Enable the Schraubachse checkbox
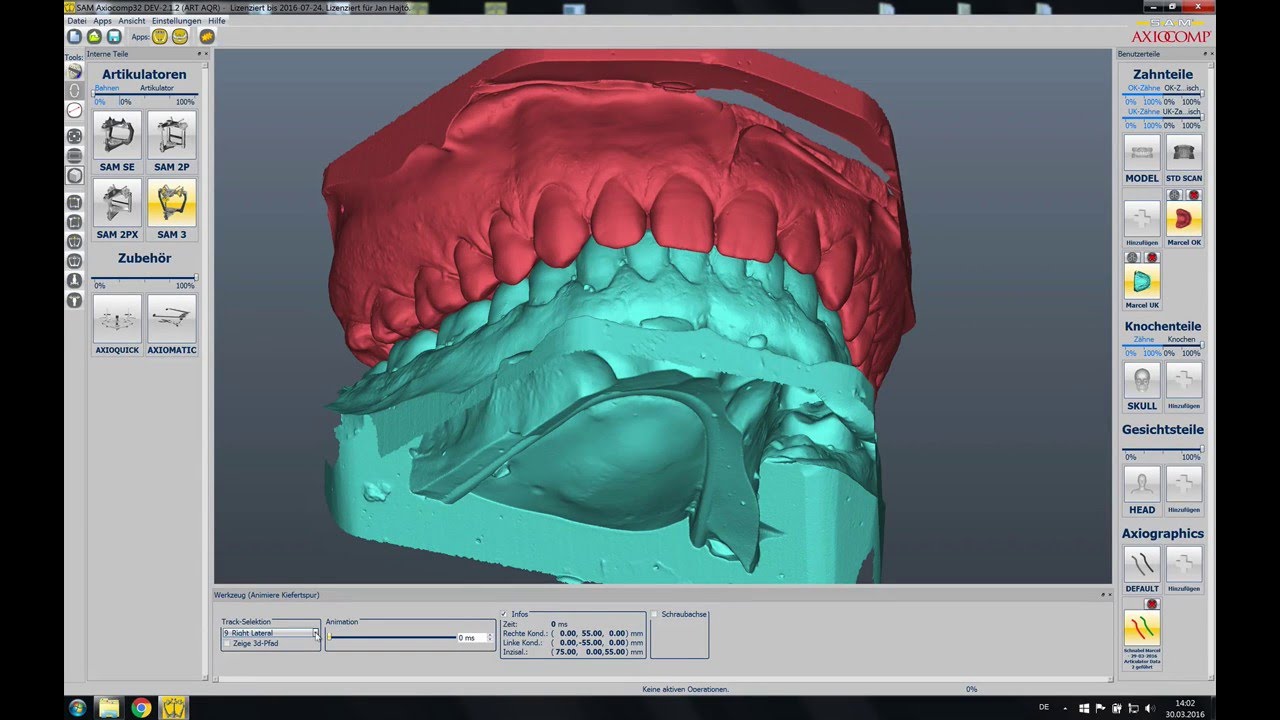The width and height of the screenshot is (1280, 720). 655,614
